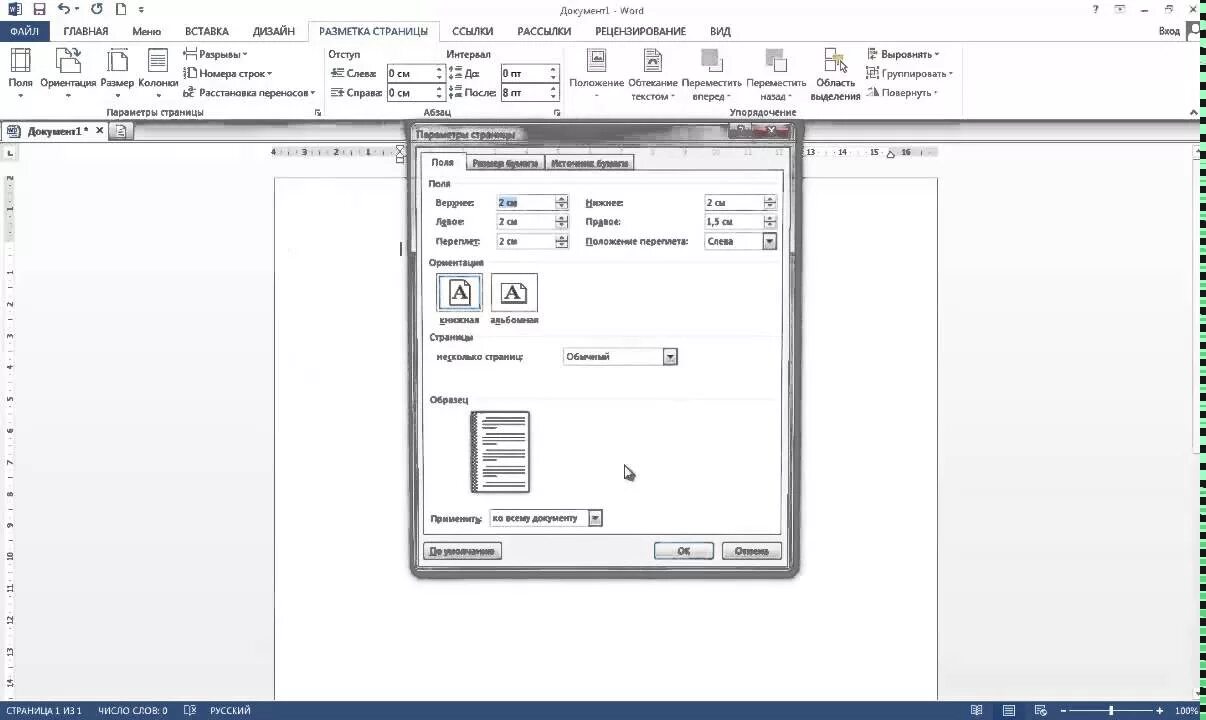Open the Группировать dropdown
The image size is (1206, 720).
tap(909, 73)
